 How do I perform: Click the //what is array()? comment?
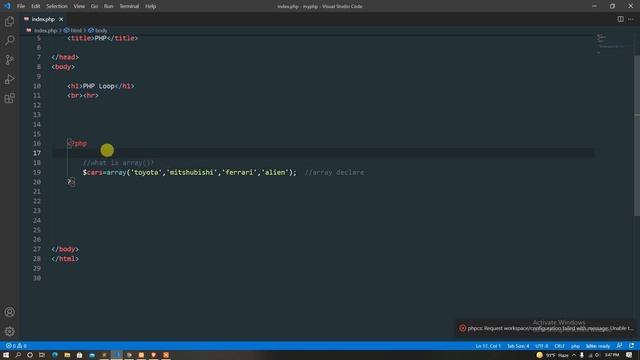point(118,163)
